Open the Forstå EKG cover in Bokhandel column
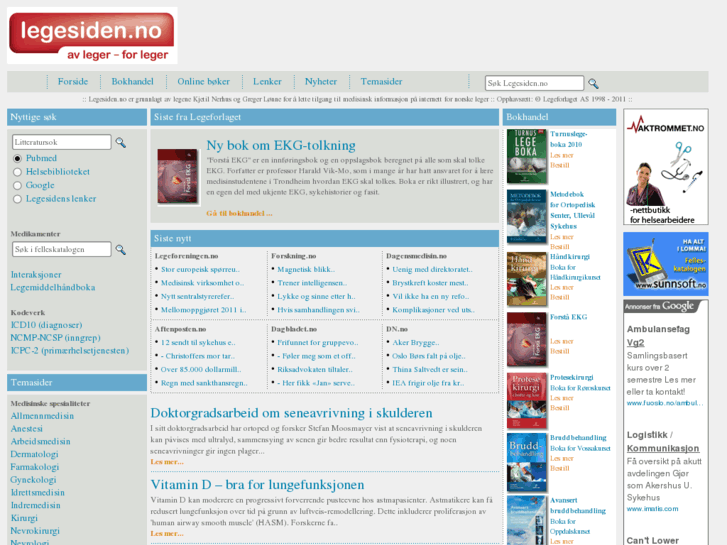The height and width of the screenshot is (545, 727). [527, 340]
